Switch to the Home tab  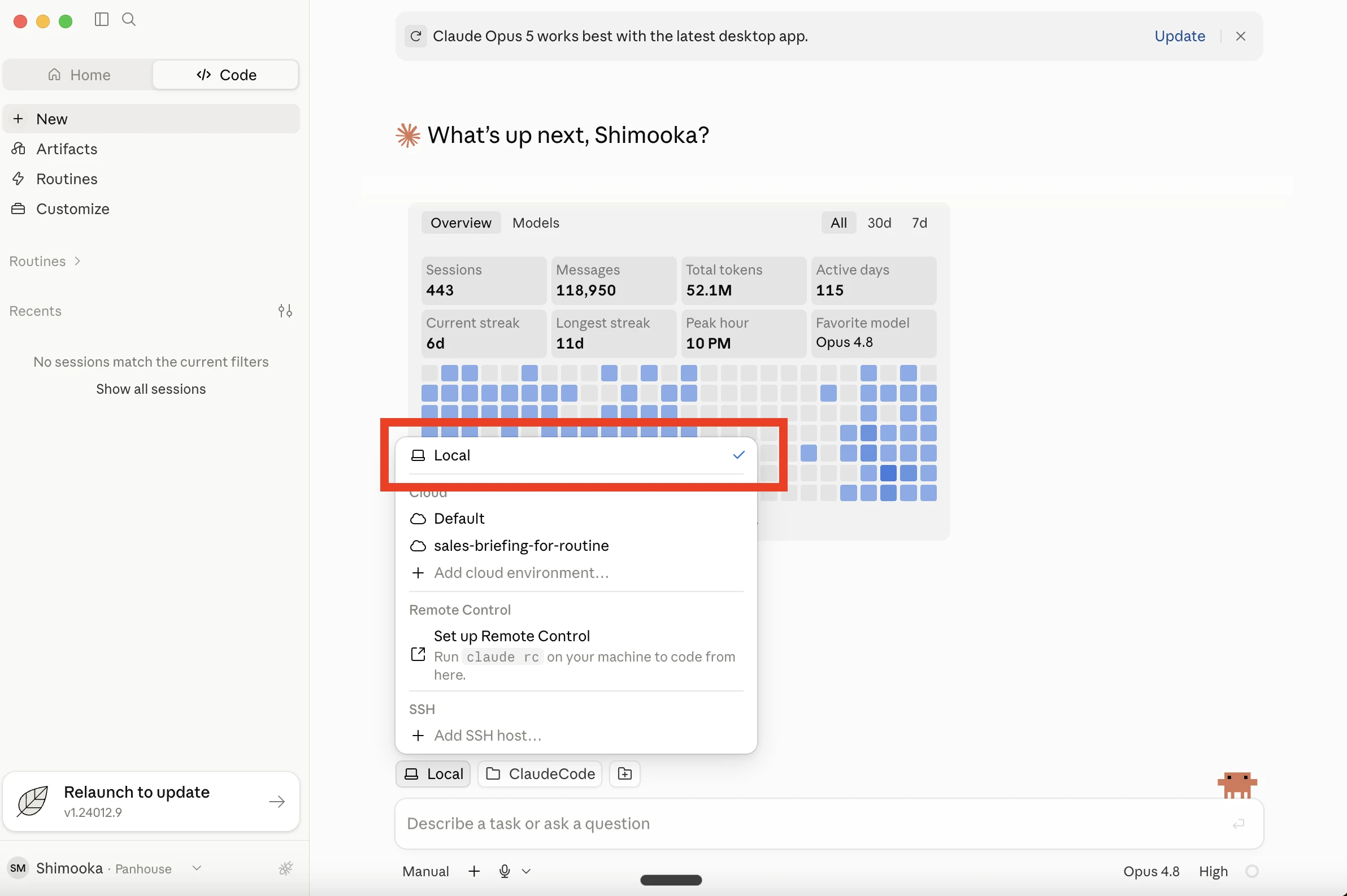79,75
